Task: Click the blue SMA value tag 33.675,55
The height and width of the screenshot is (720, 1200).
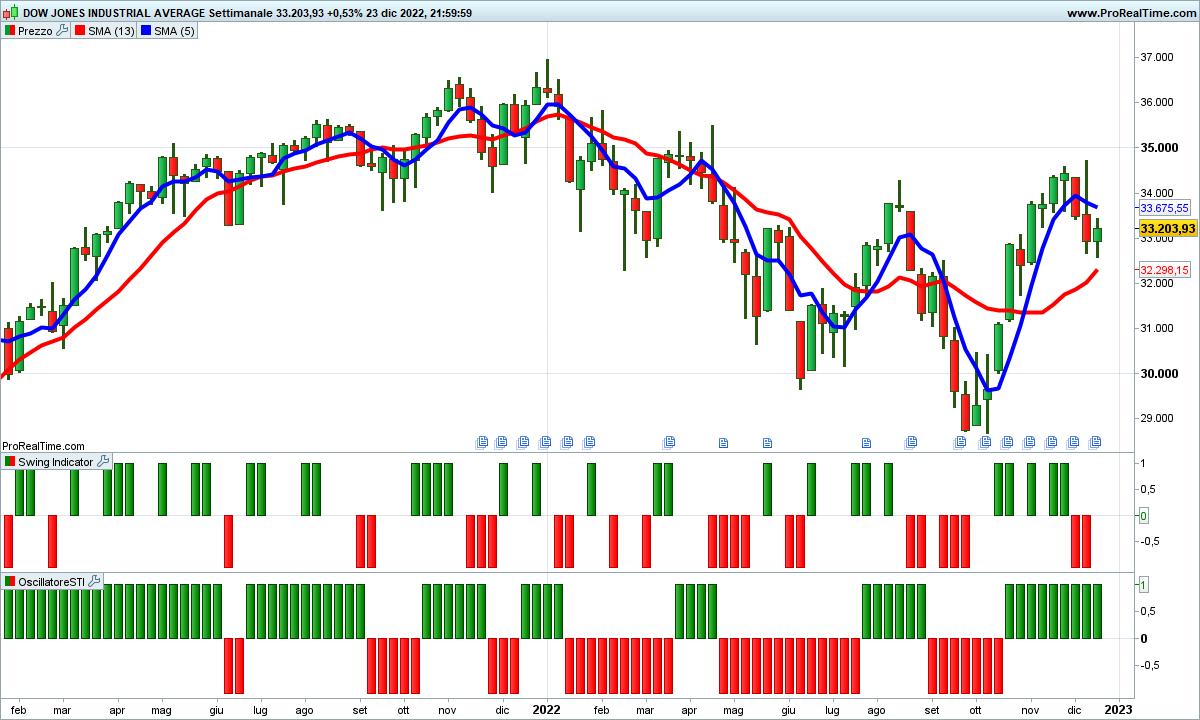Action: [x=1165, y=208]
